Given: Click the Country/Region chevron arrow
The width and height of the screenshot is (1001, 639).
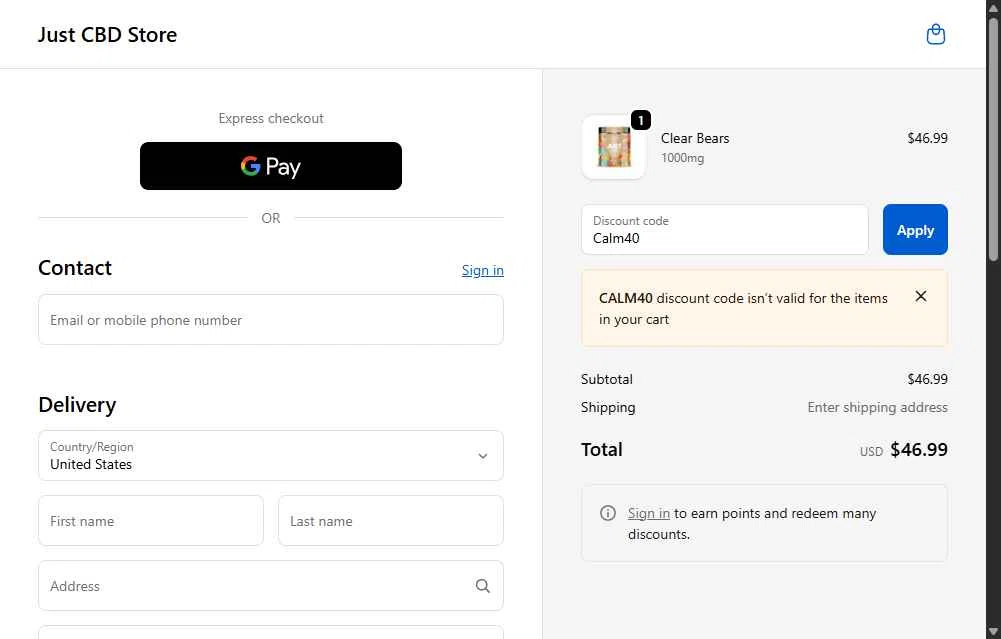Looking at the screenshot, I should pyautogui.click(x=483, y=456).
